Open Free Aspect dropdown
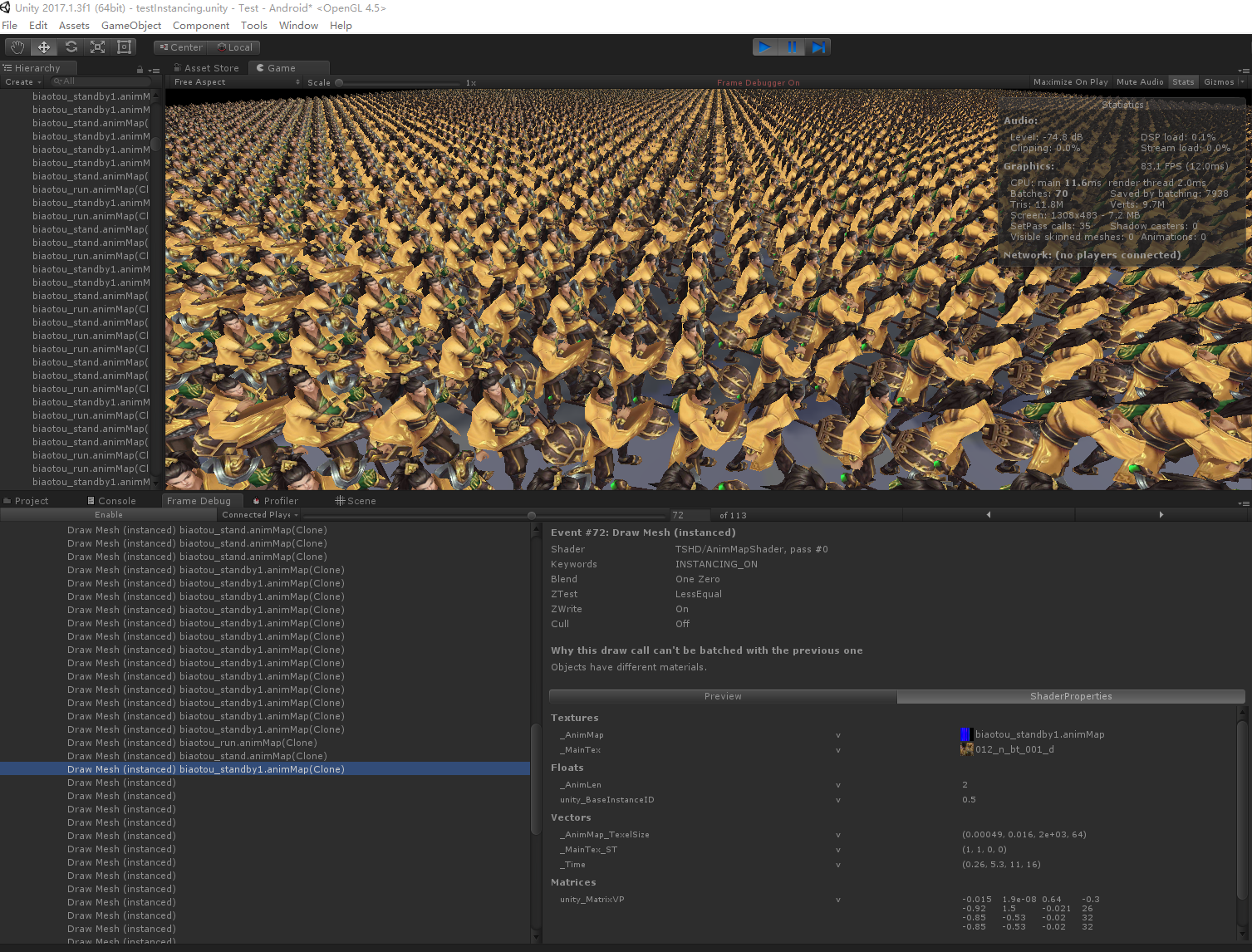This screenshot has width=1252, height=952. tap(237, 82)
